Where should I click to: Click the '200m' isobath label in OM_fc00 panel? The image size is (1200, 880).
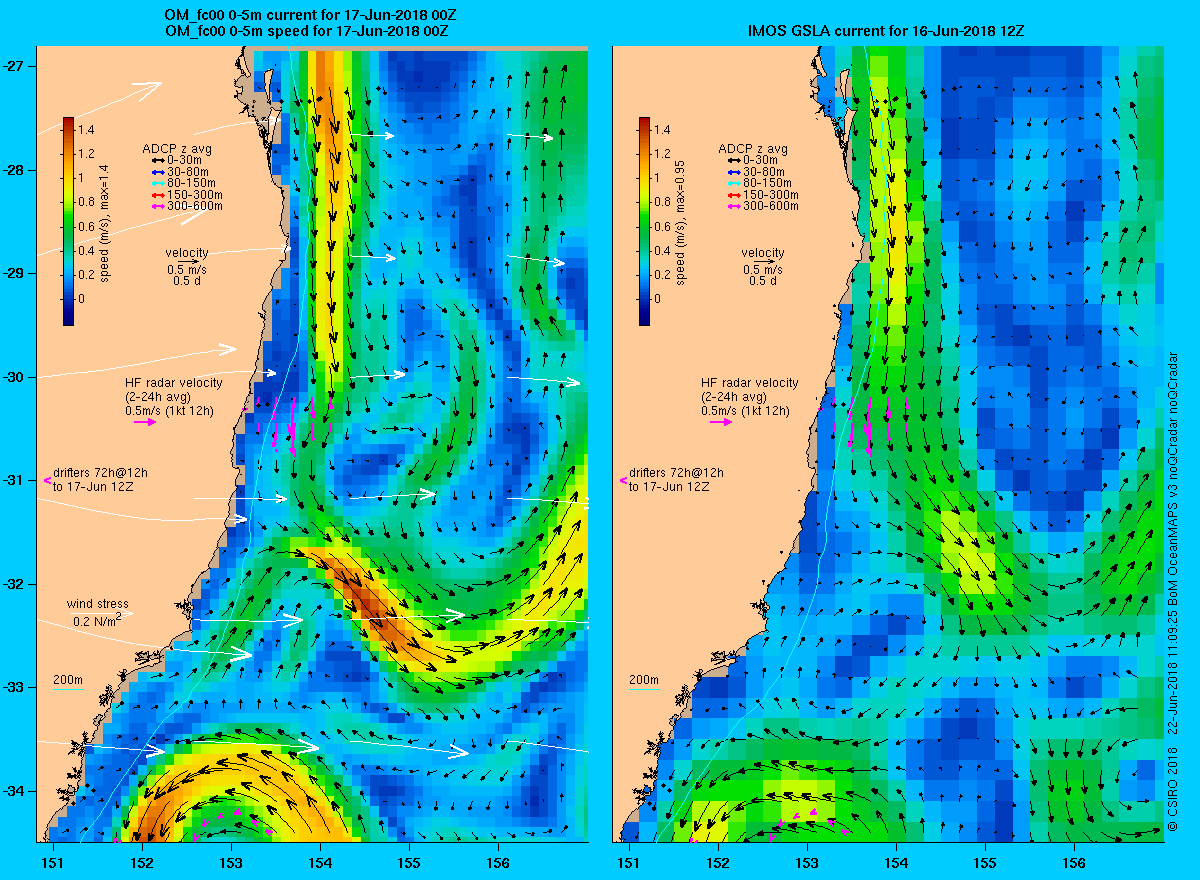[67, 681]
